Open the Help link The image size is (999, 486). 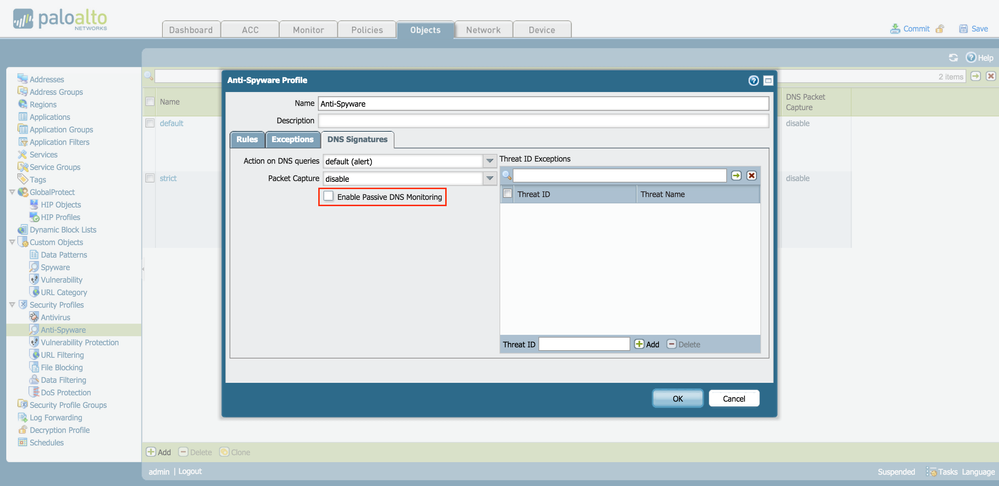(x=980, y=57)
